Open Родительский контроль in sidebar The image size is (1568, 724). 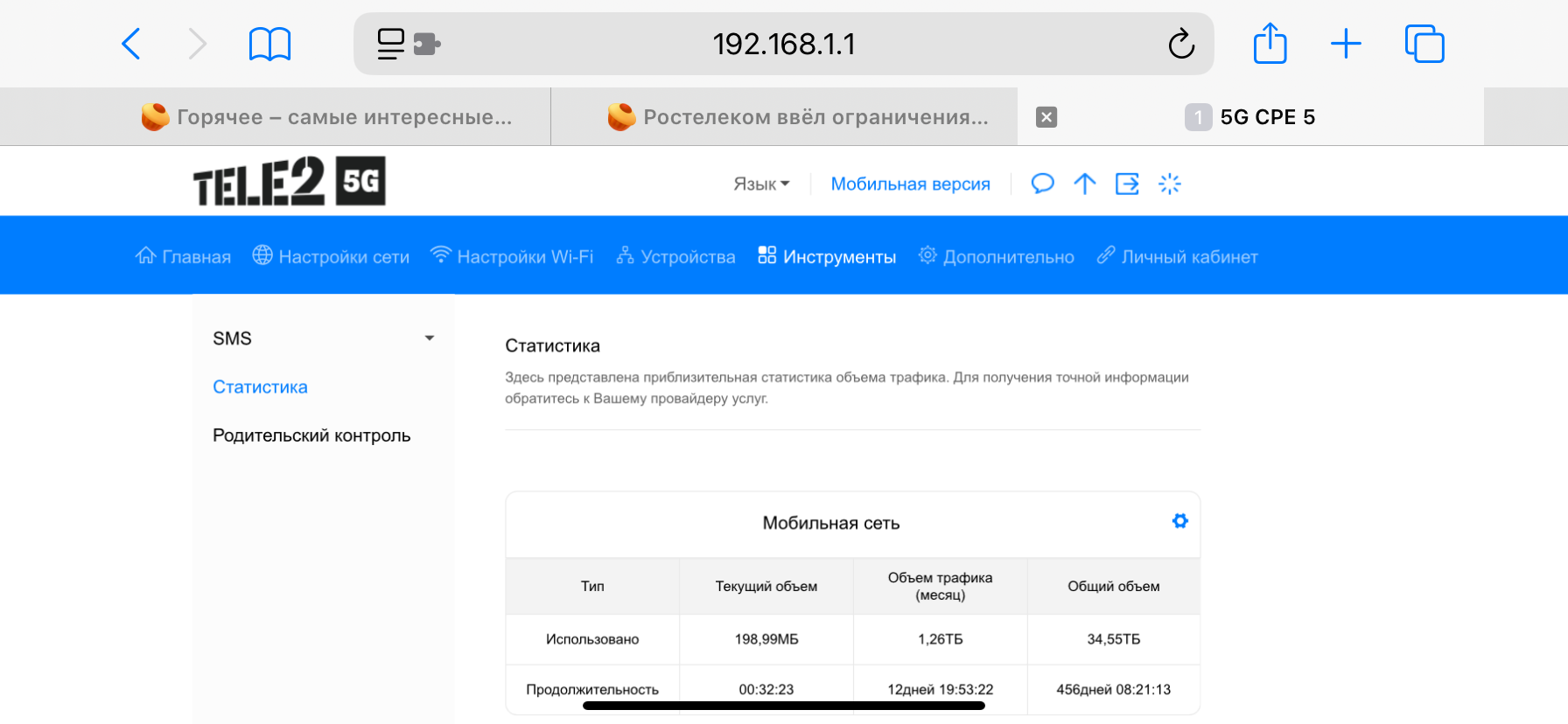(x=311, y=435)
